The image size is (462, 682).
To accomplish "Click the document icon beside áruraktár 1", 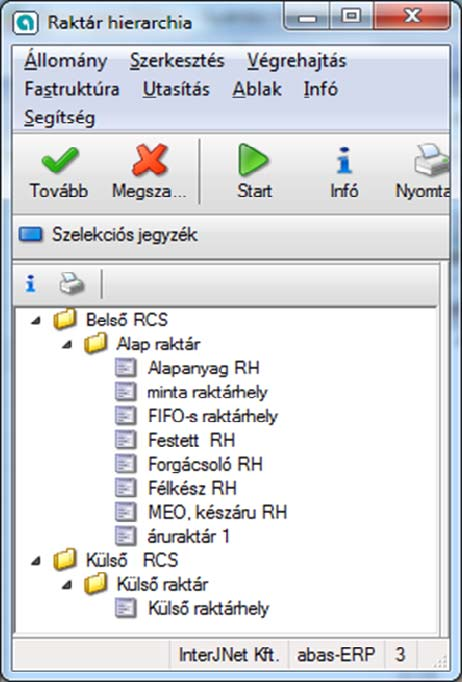I will [x=126, y=535].
